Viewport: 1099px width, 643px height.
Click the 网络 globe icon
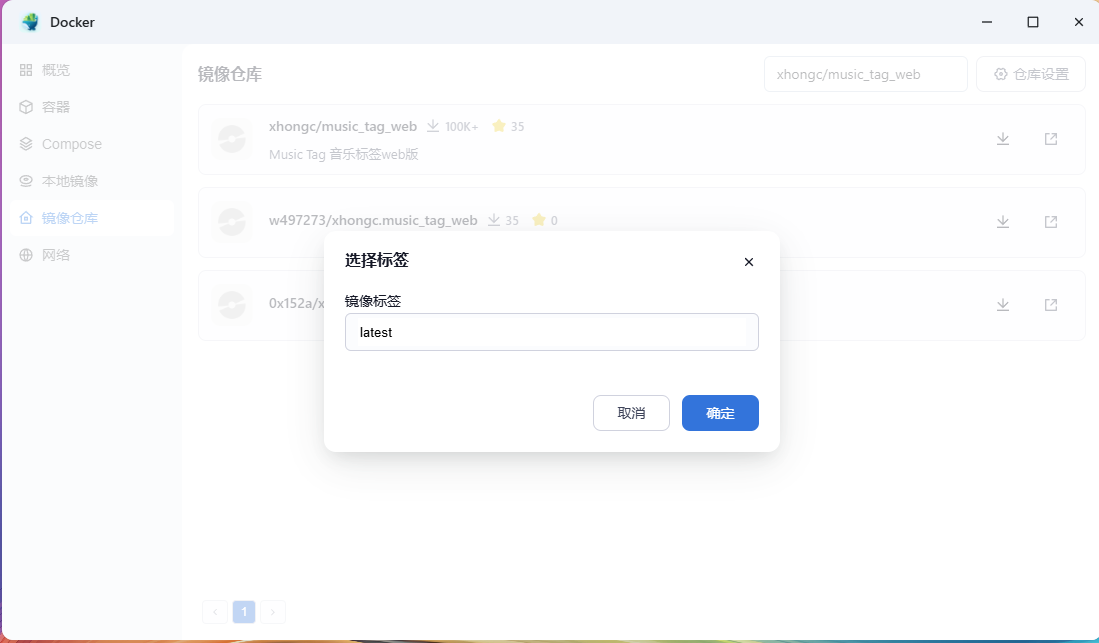tap(26, 255)
